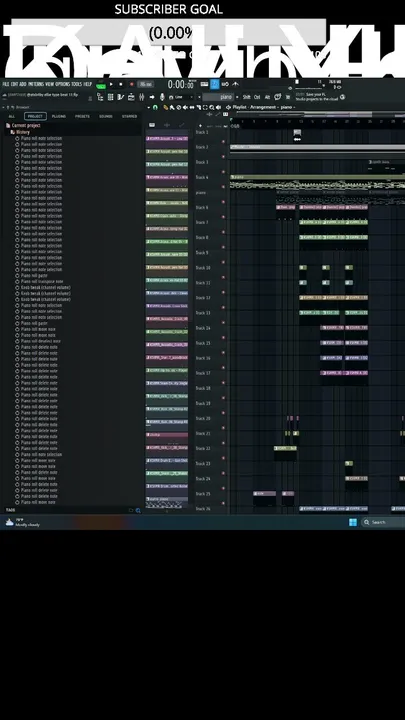Select the playlist Select tool
Screen dimensions: 405x720
205,107
